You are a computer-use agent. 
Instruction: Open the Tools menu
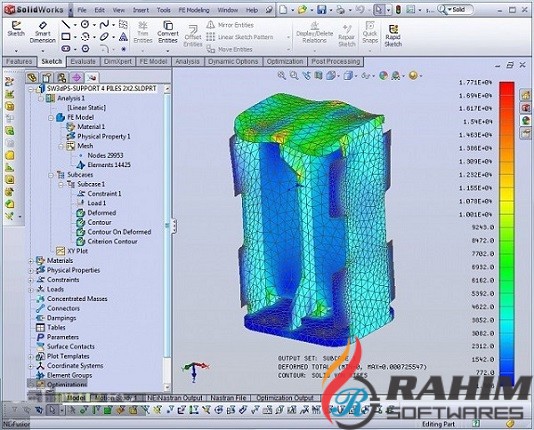(163, 10)
